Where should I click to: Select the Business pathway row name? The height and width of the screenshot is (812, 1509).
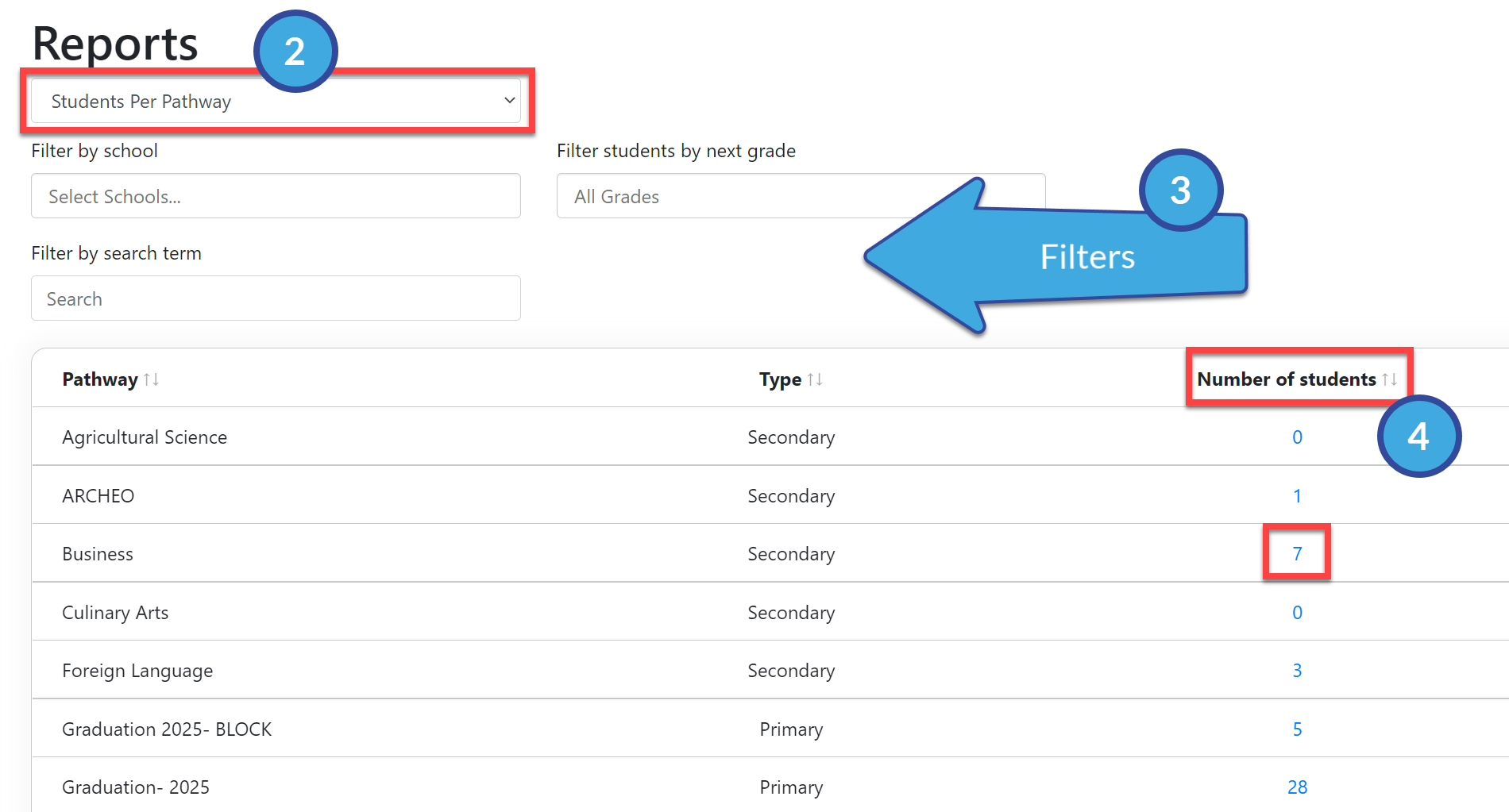(x=98, y=554)
